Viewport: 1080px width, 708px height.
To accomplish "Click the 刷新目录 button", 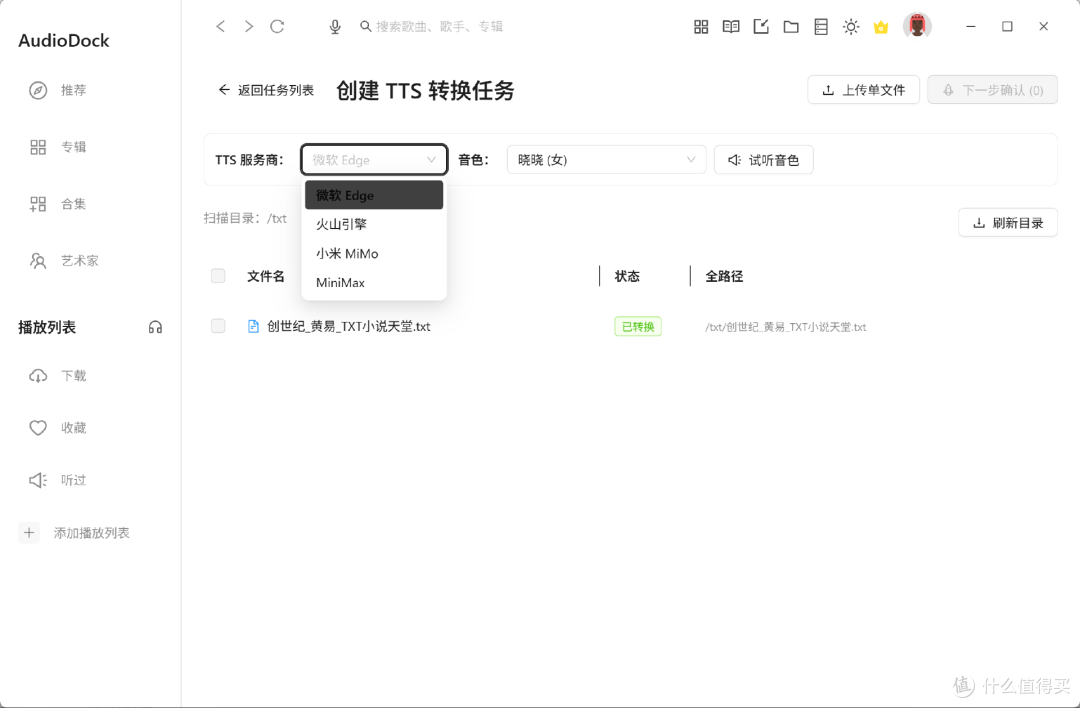I will point(1008,222).
